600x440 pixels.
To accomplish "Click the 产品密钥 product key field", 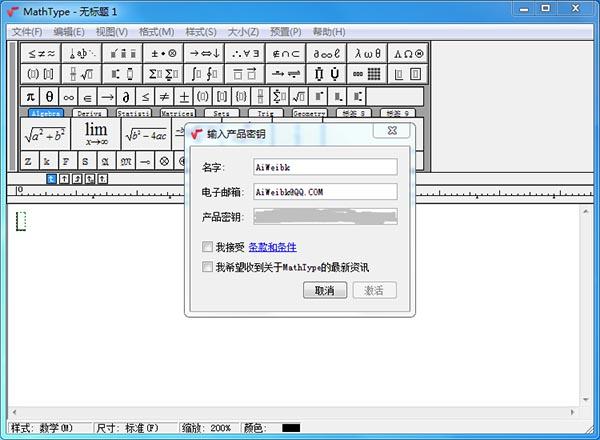I will pos(325,217).
